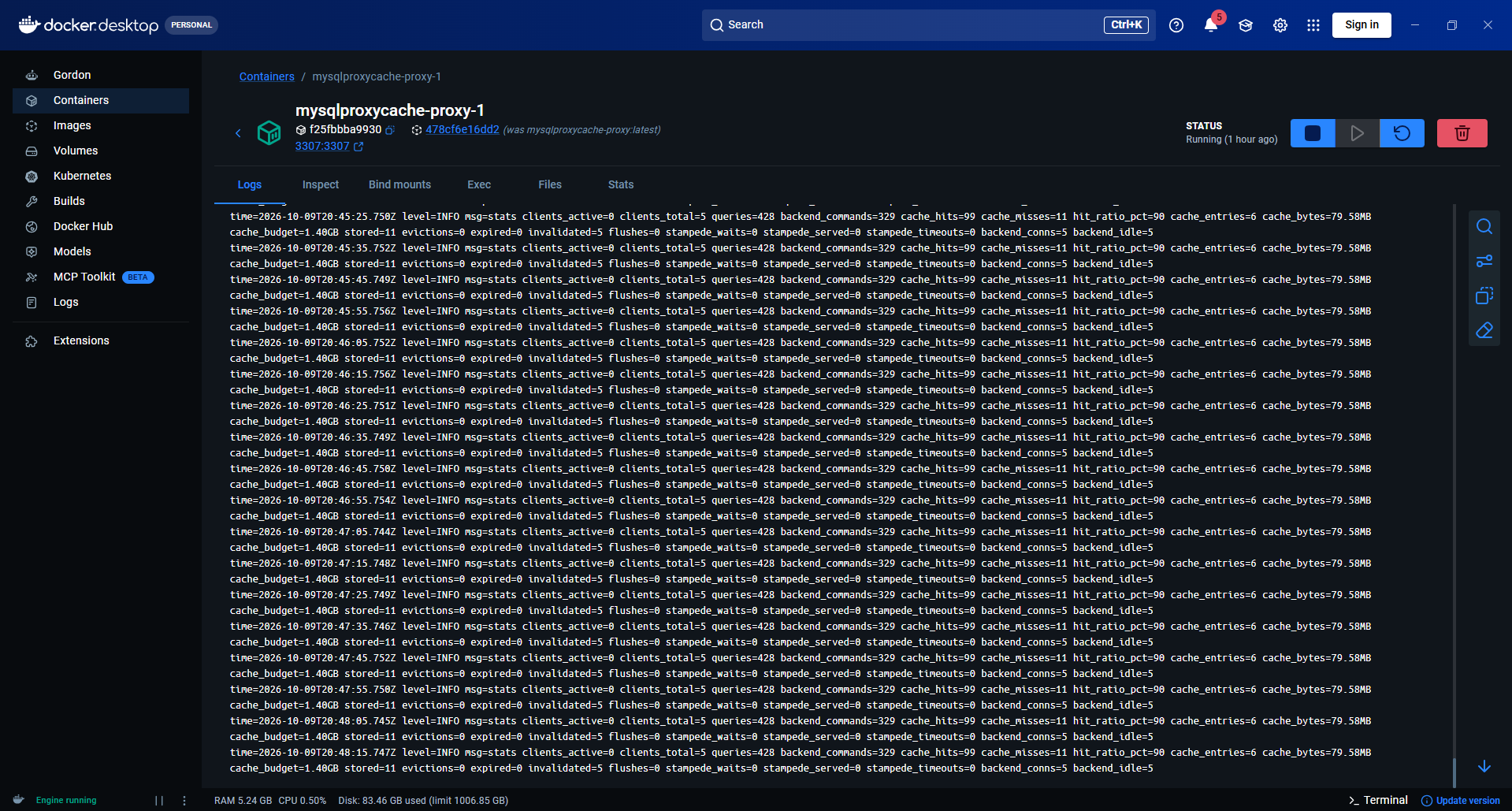
Task: Open Builds section in sidebar
Action: click(101, 201)
